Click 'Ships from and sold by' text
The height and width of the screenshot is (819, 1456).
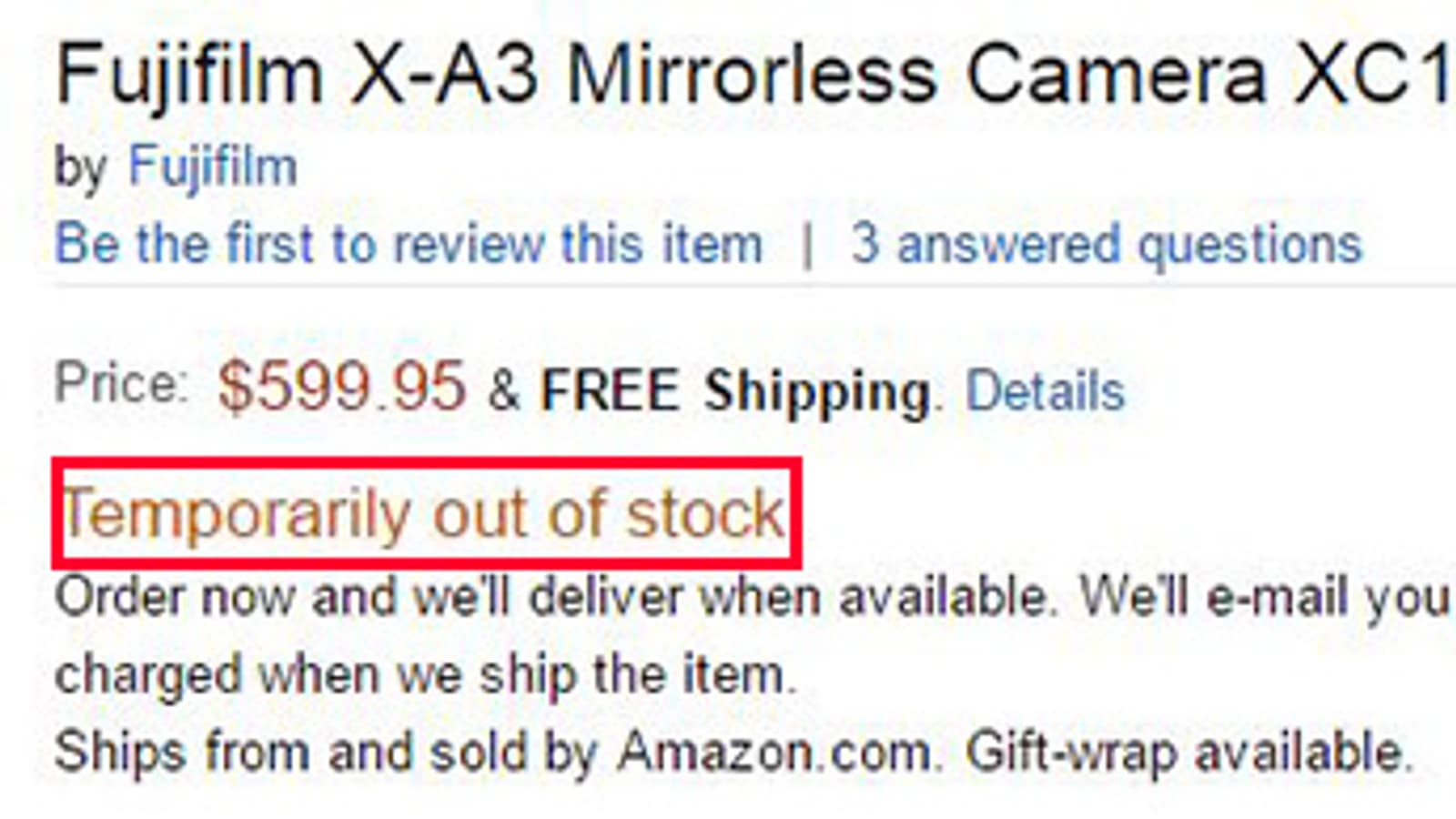click(326, 753)
